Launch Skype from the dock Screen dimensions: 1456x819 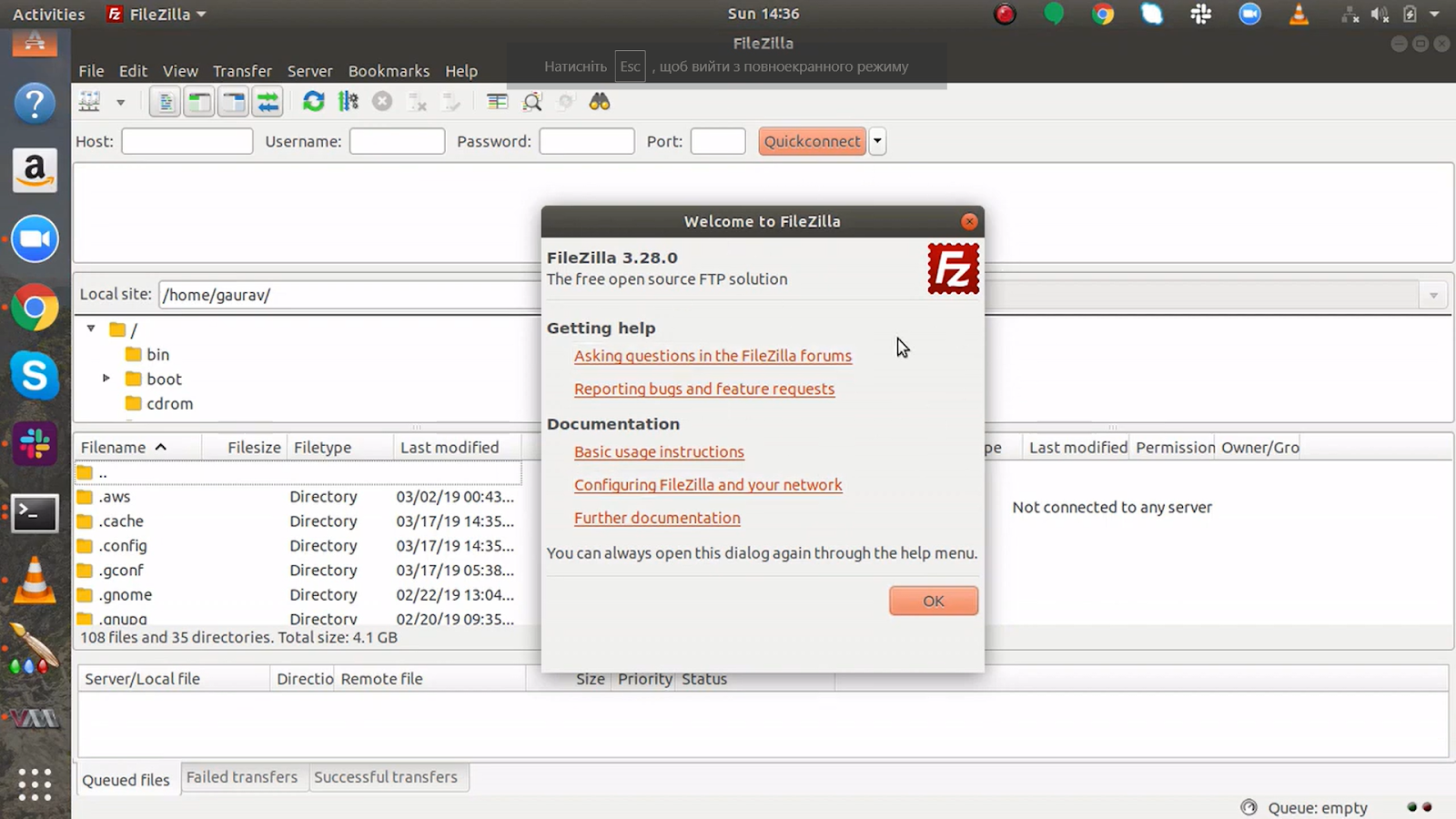[x=35, y=375]
